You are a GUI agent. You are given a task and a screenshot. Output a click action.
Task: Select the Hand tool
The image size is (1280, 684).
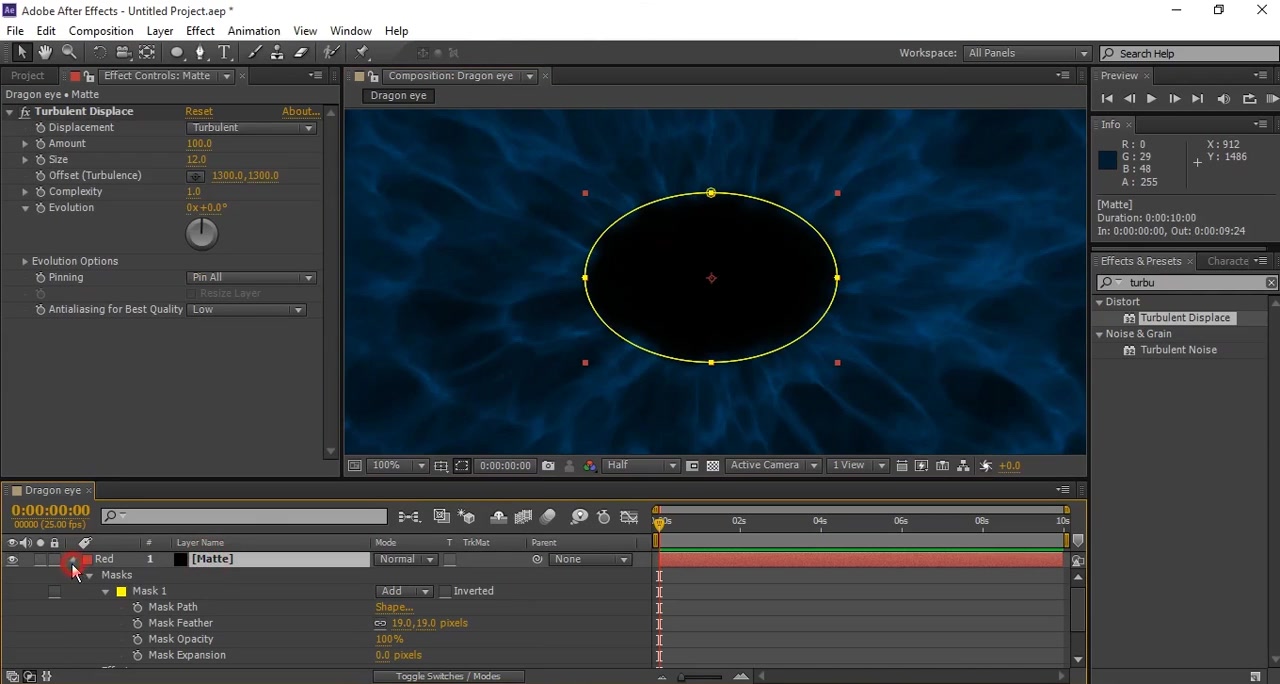coord(45,53)
